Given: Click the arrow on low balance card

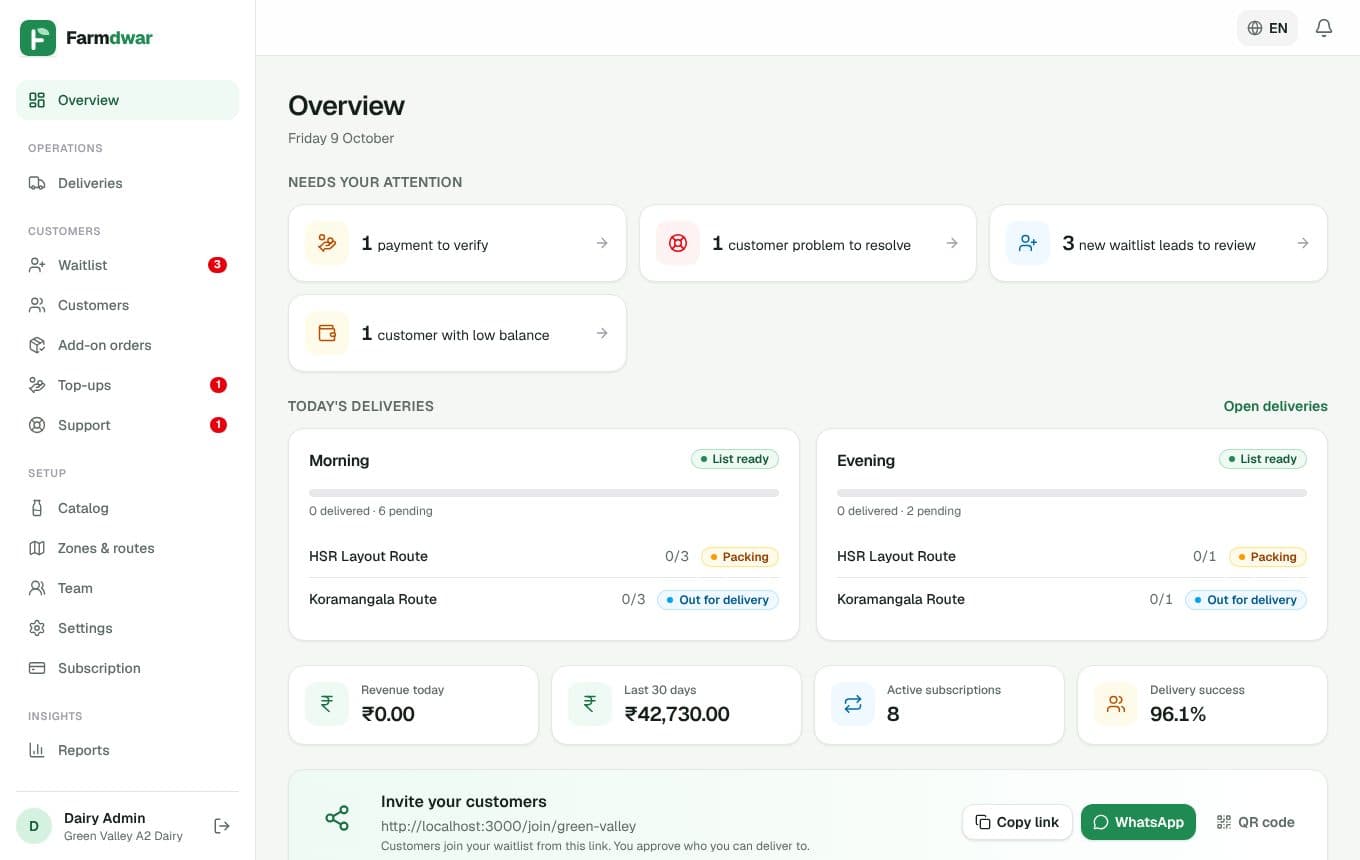Looking at the screenshot, I should tap(602, 333).
